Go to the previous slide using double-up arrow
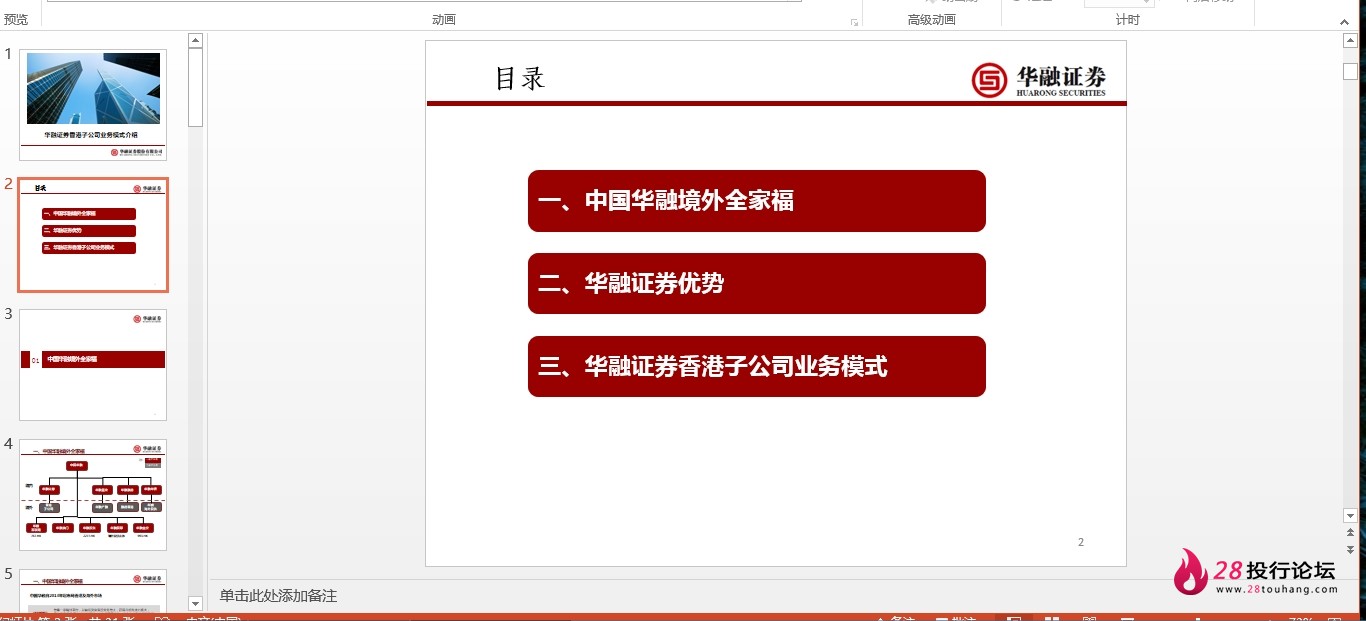1366x621 pixels. pyautogui.click(x=1350, y=535)
